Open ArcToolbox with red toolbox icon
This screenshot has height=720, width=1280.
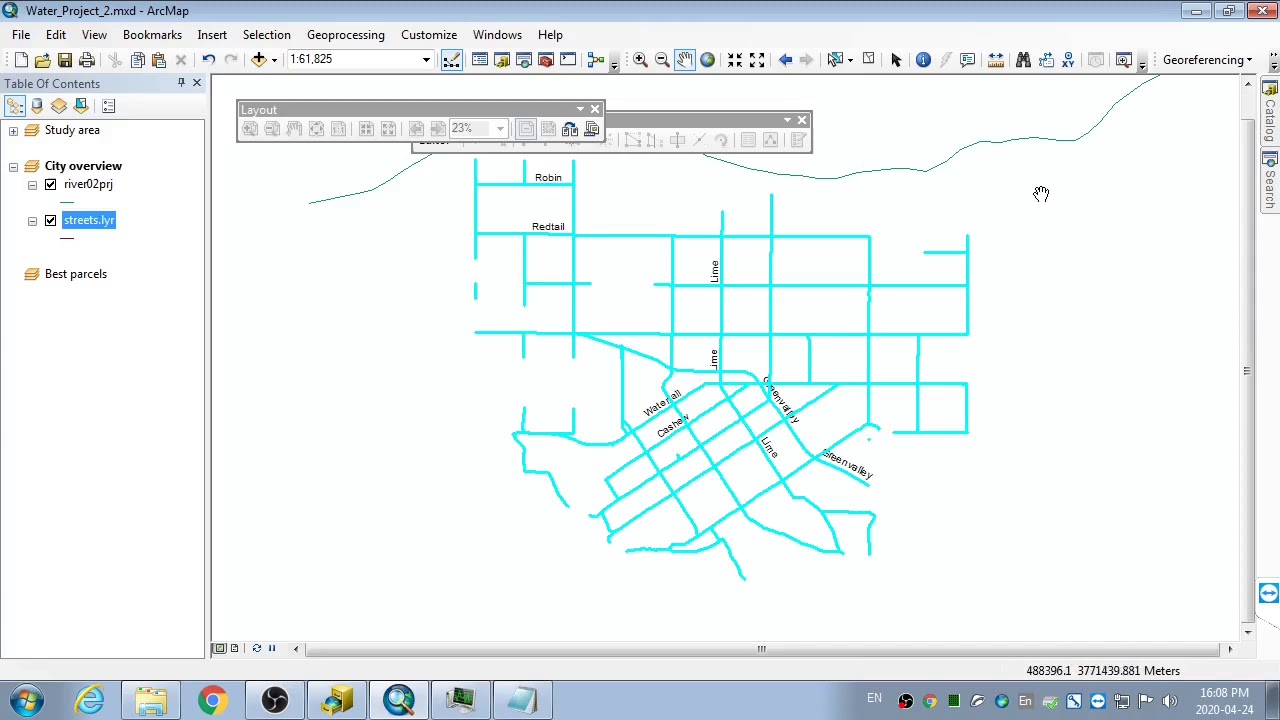tap(546, 60)
